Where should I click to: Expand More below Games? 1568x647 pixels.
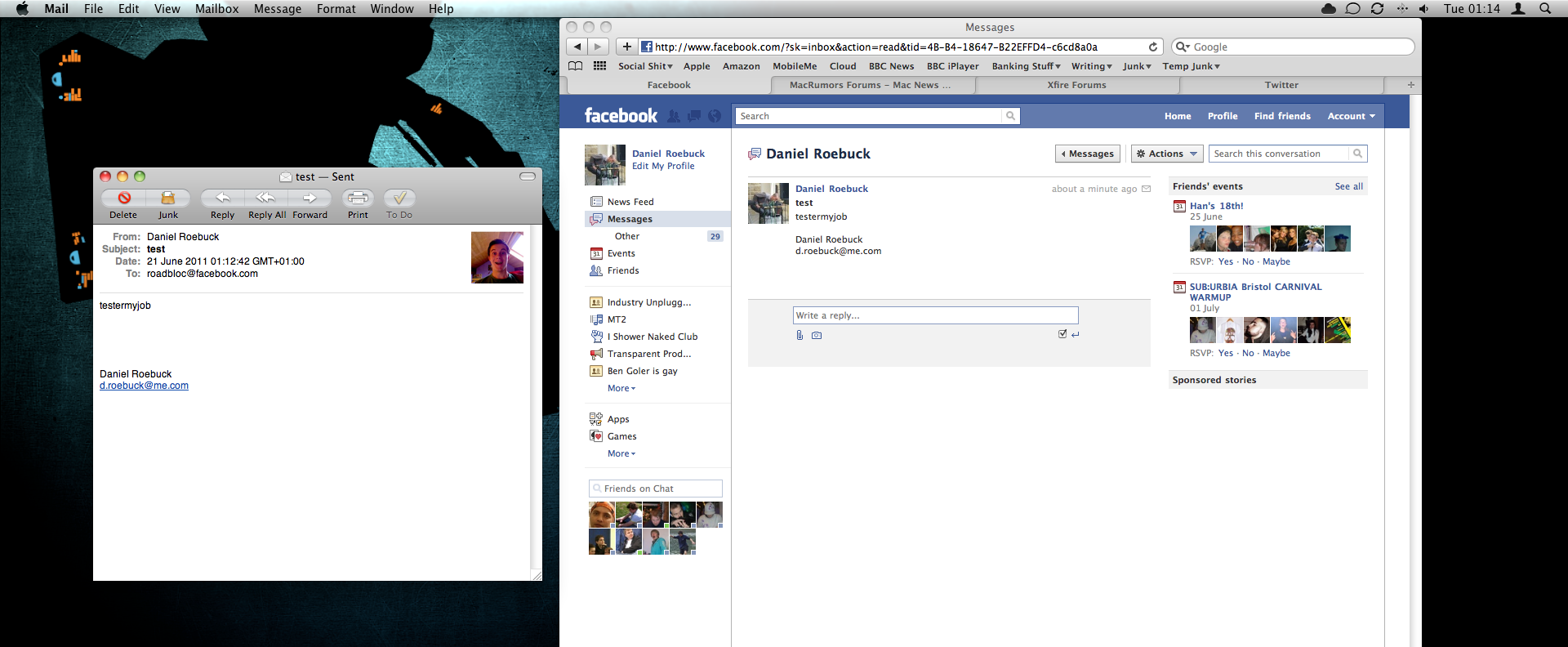pyautogui.click(x=621, y=453)
